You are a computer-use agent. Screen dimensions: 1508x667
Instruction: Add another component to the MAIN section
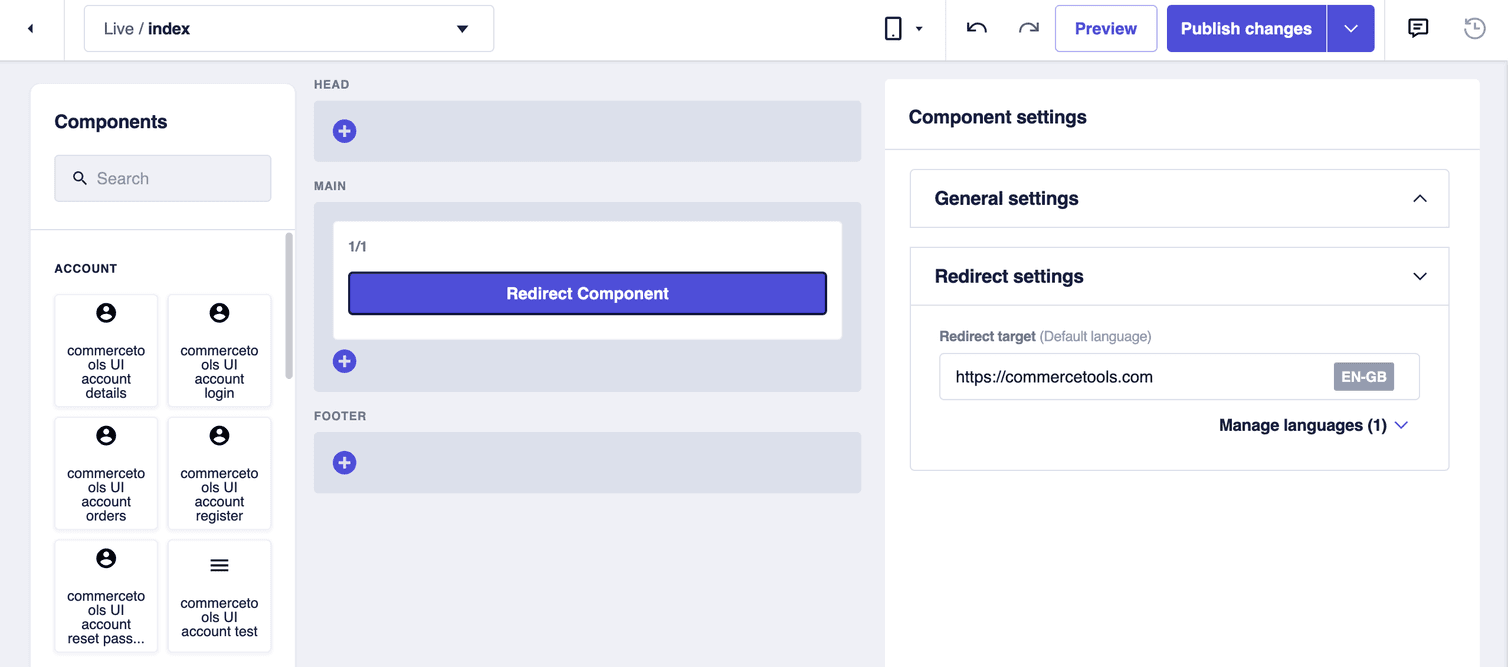point(344,361)
